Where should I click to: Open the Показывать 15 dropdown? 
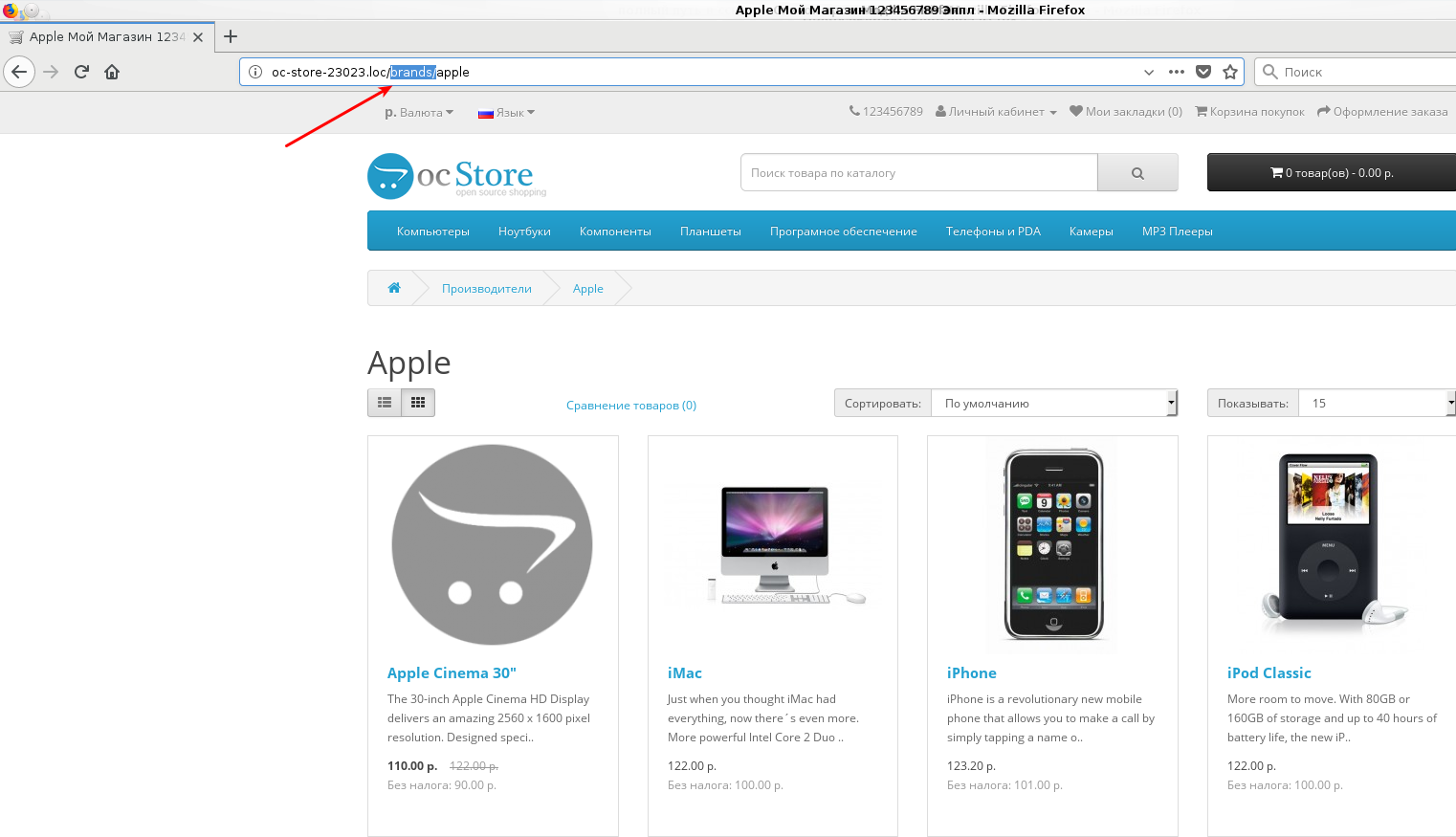coord(1377,403)
